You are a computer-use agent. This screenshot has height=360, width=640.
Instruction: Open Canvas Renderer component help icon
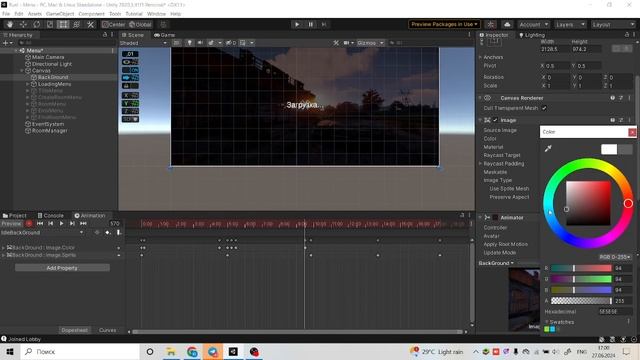[613, 98]
